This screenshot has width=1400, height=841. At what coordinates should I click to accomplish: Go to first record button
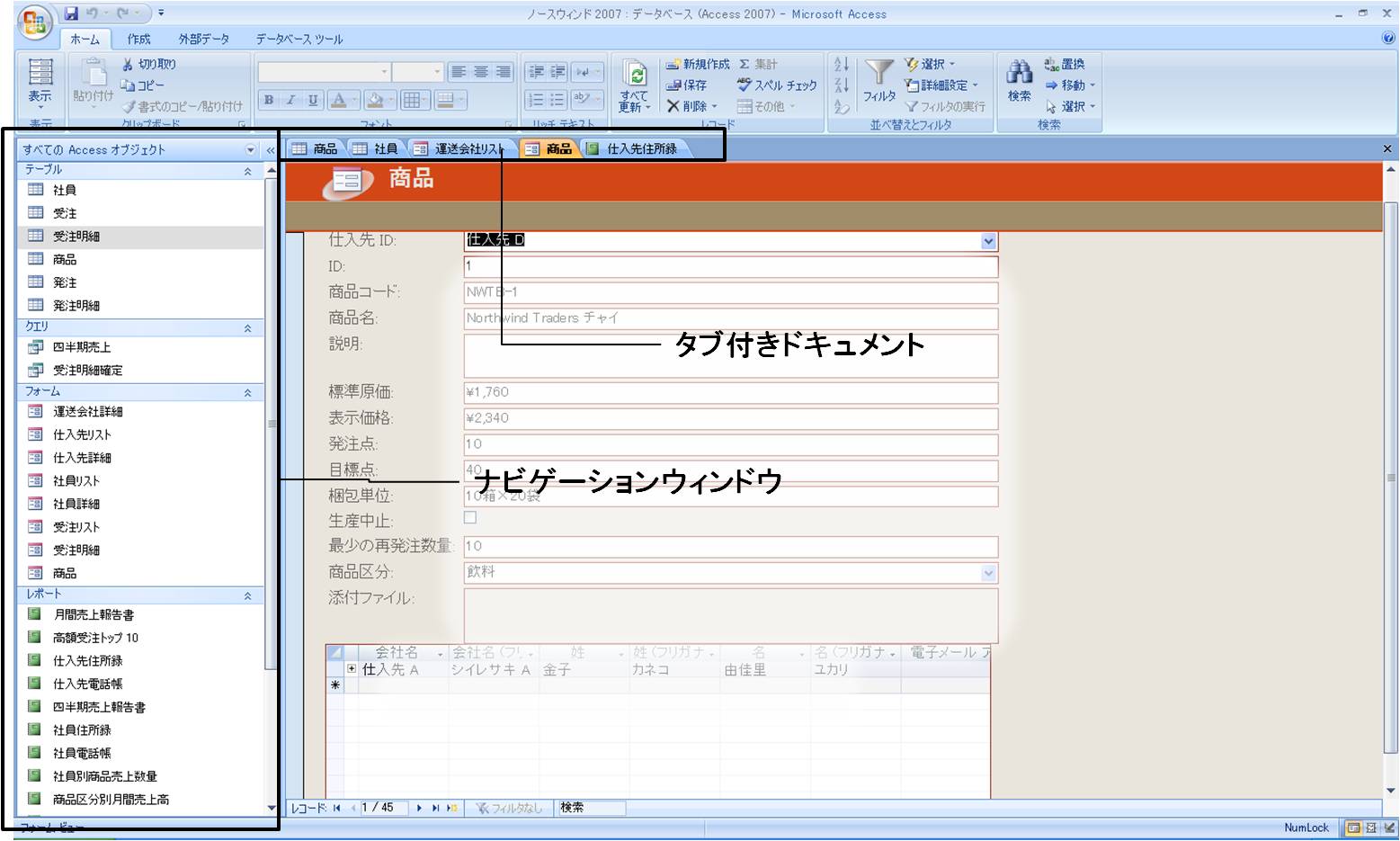coord(336,808)
